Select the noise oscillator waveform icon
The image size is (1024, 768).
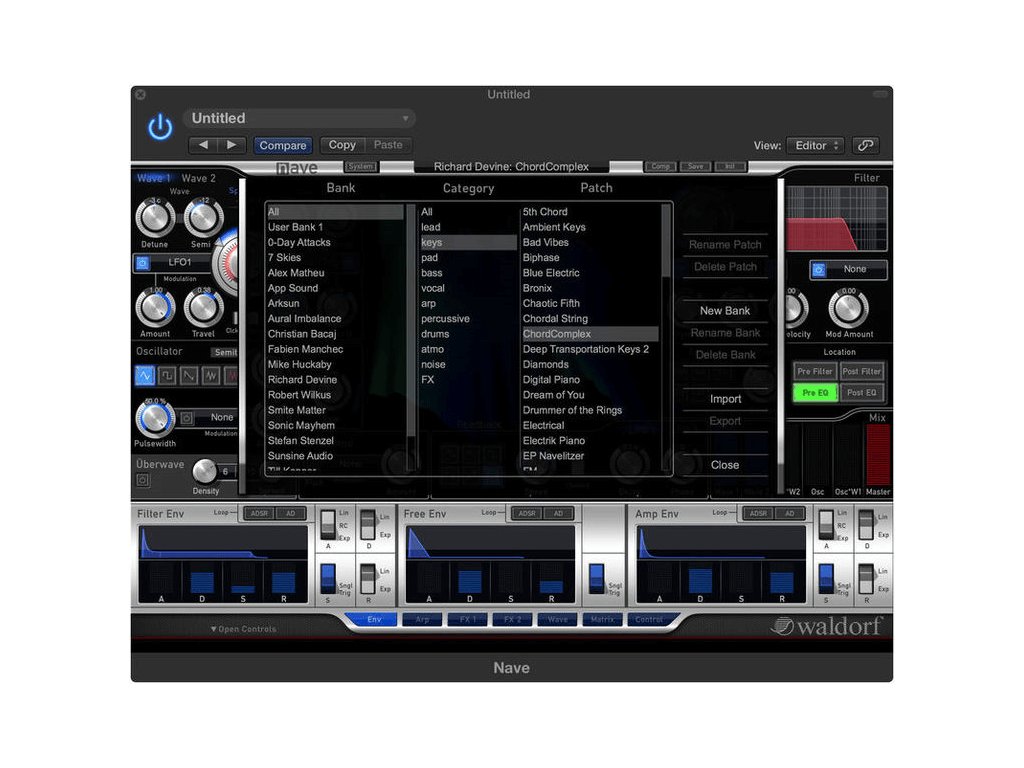(211, 376)
